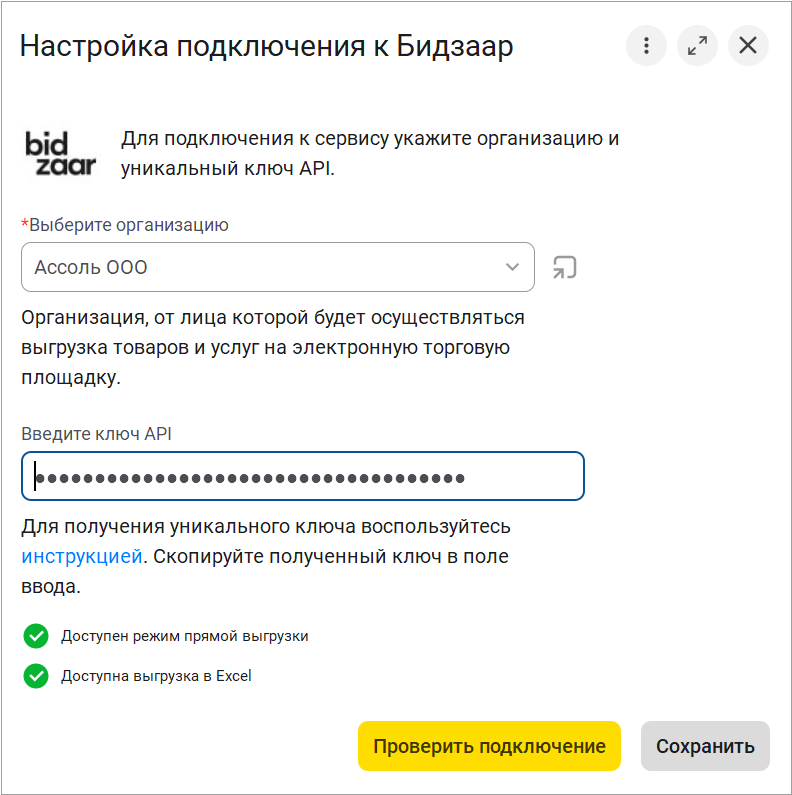
Task: Open the three-dot more options menu
Action: [646, 46]
